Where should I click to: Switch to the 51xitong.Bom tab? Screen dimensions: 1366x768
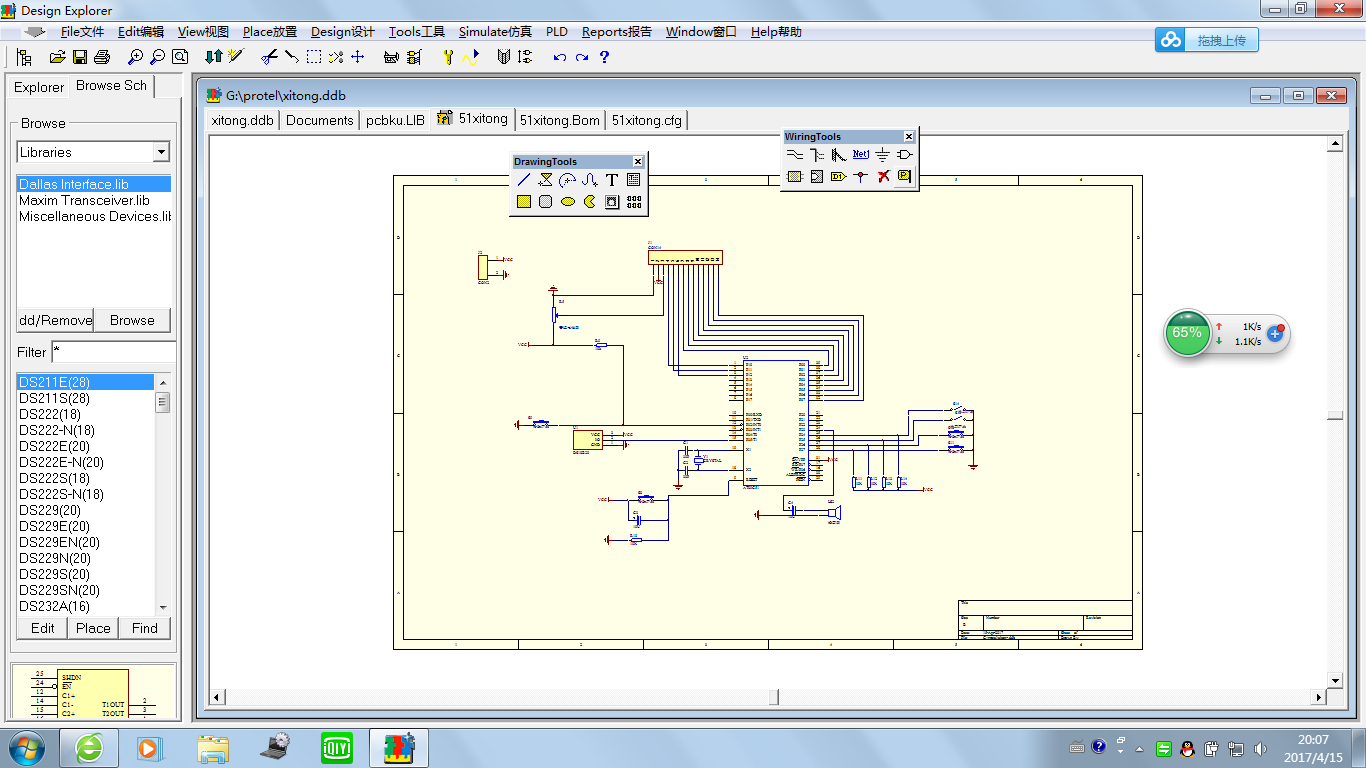(560, 120)
